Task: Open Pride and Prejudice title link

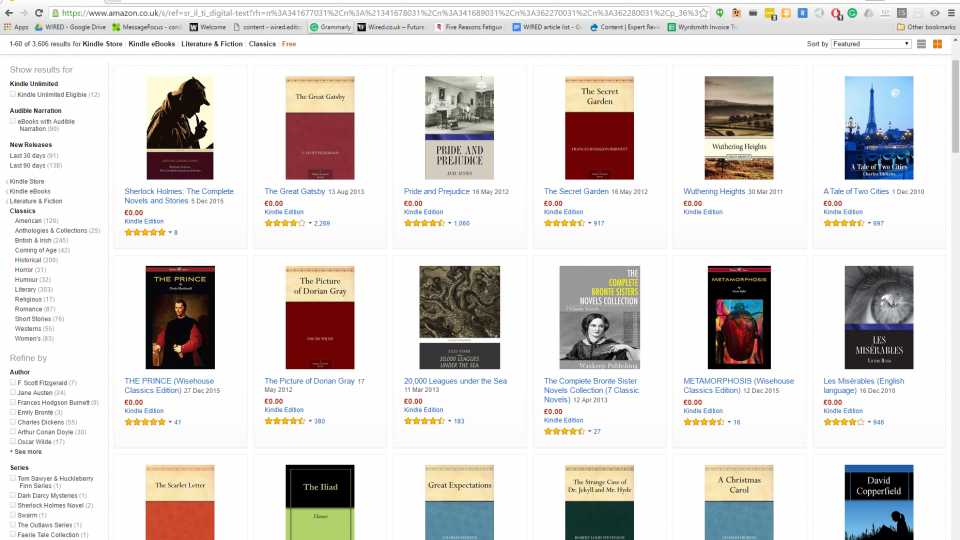Action: click(437, 192)
